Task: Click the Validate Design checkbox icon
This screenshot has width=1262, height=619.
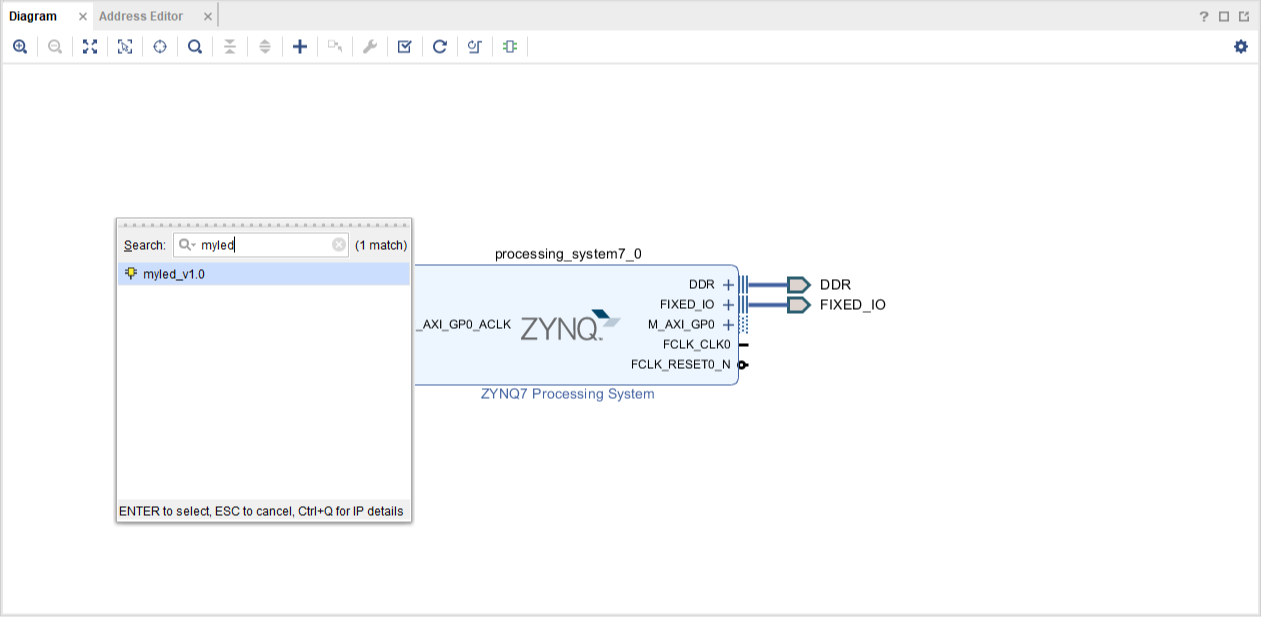Action: coord(405,47)
